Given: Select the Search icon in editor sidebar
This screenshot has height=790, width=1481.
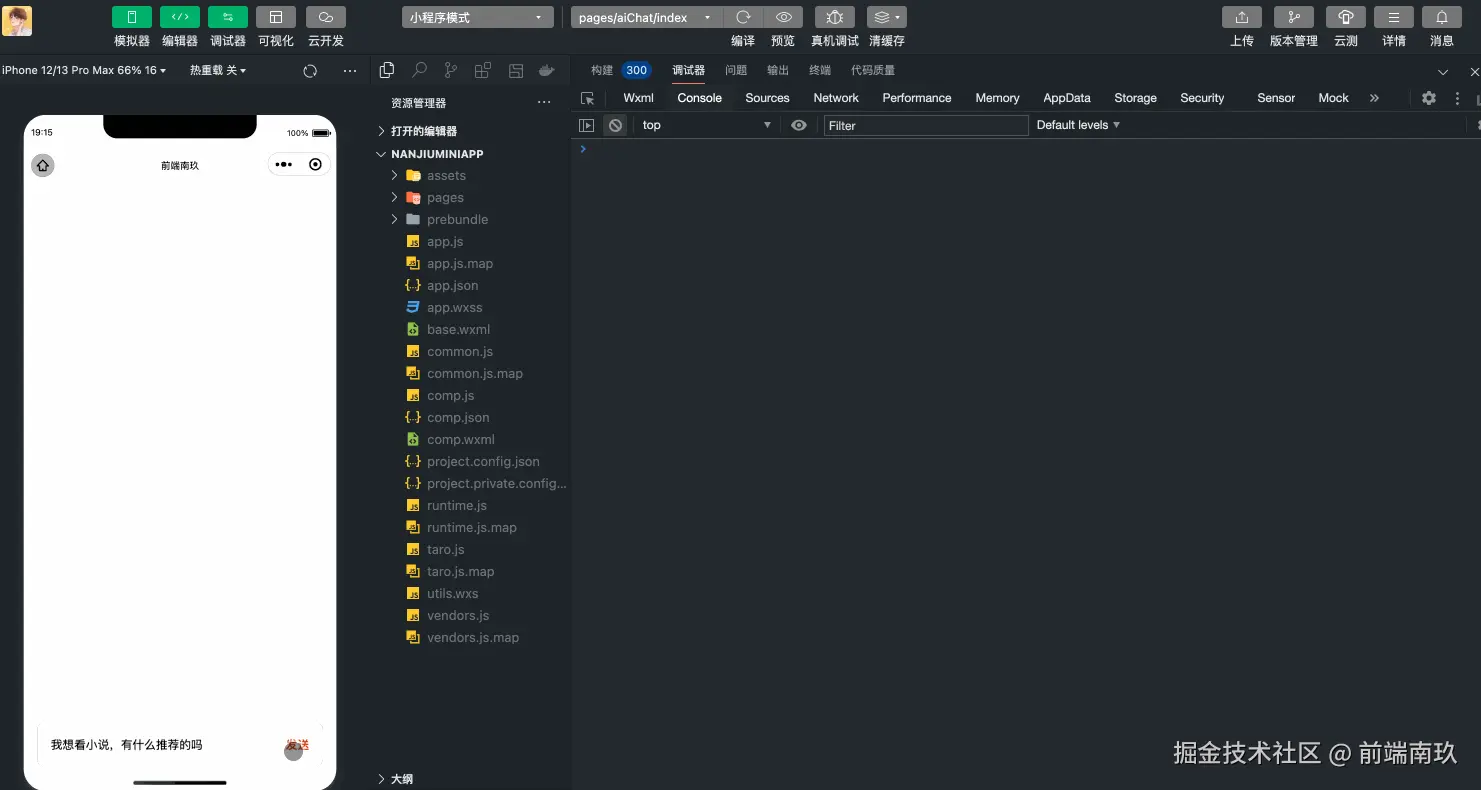Looking at the screenshot, I should pyautogui.click(x=420, y=70).
